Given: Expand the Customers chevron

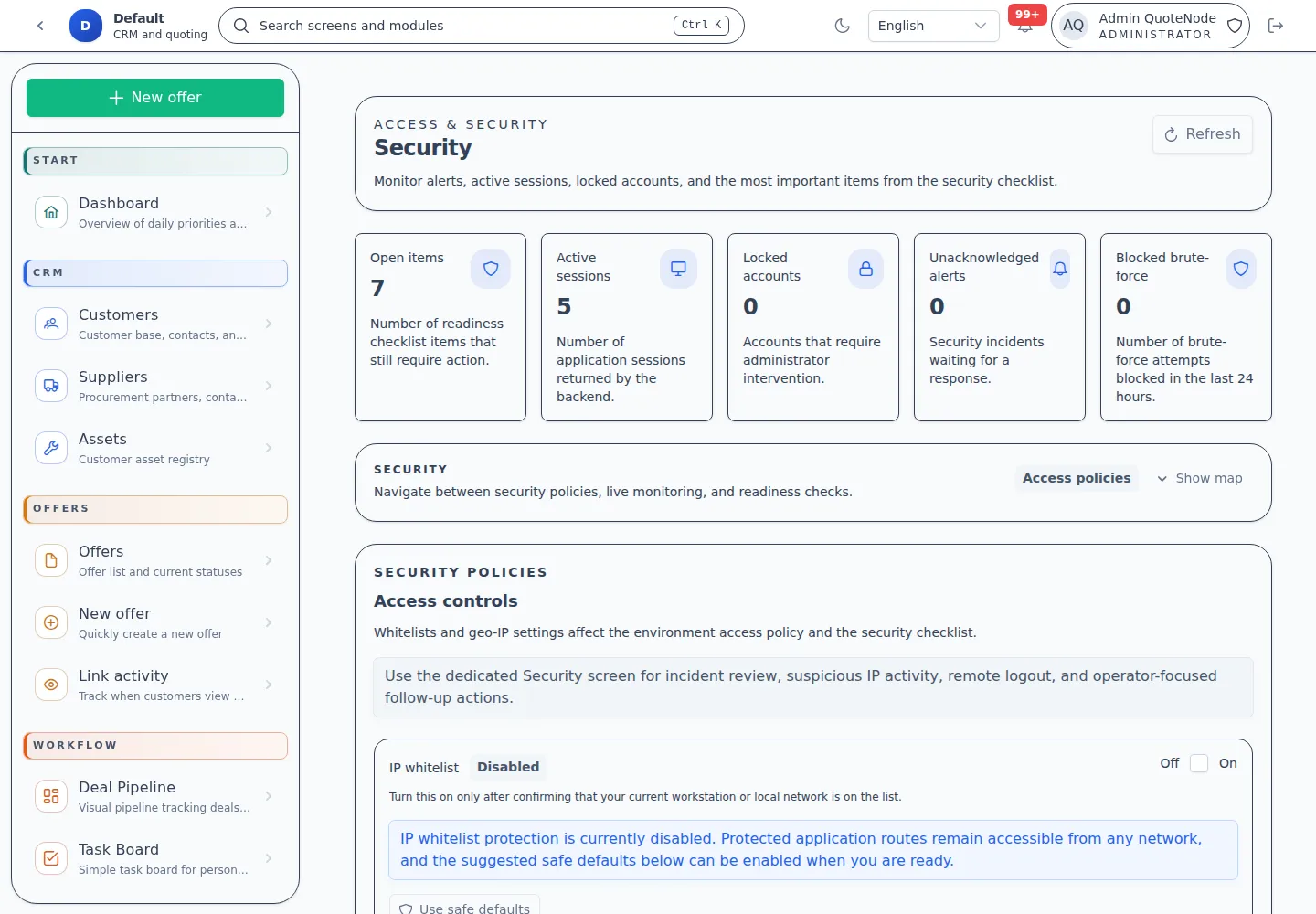Looking at the screenshot, I should [269, 324].
